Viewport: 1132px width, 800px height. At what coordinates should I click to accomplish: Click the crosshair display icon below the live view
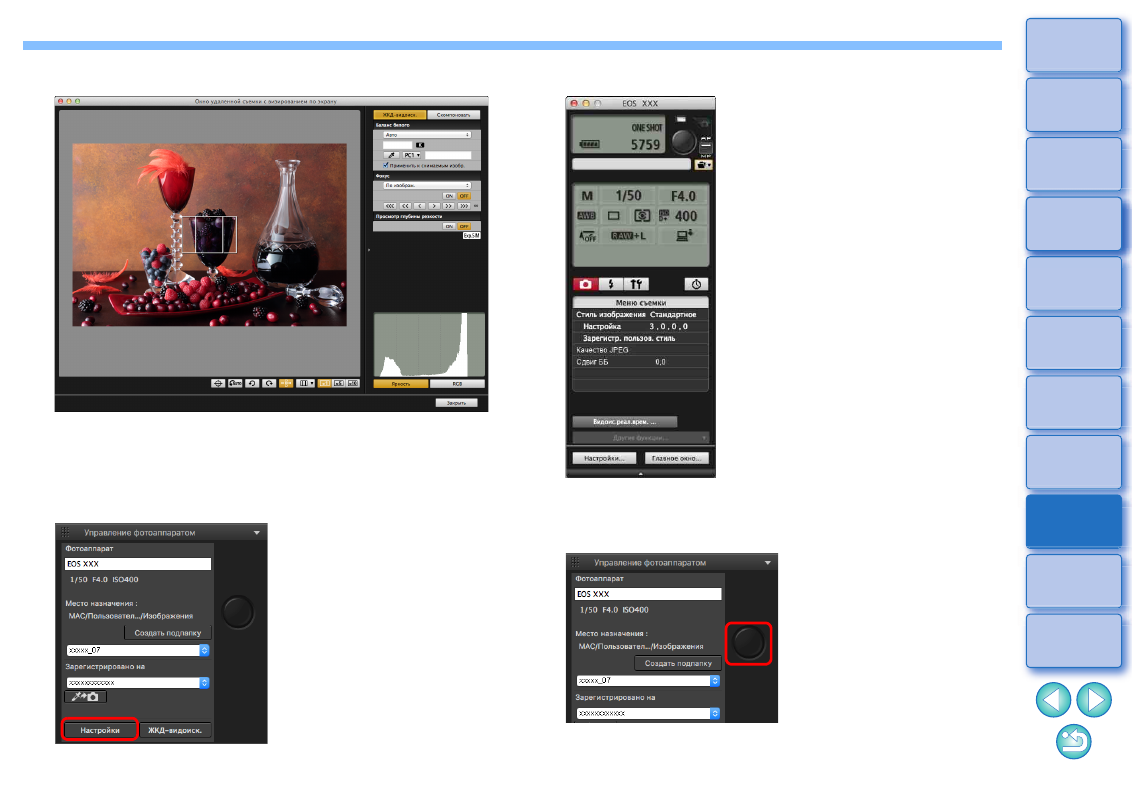coord(218,383)
